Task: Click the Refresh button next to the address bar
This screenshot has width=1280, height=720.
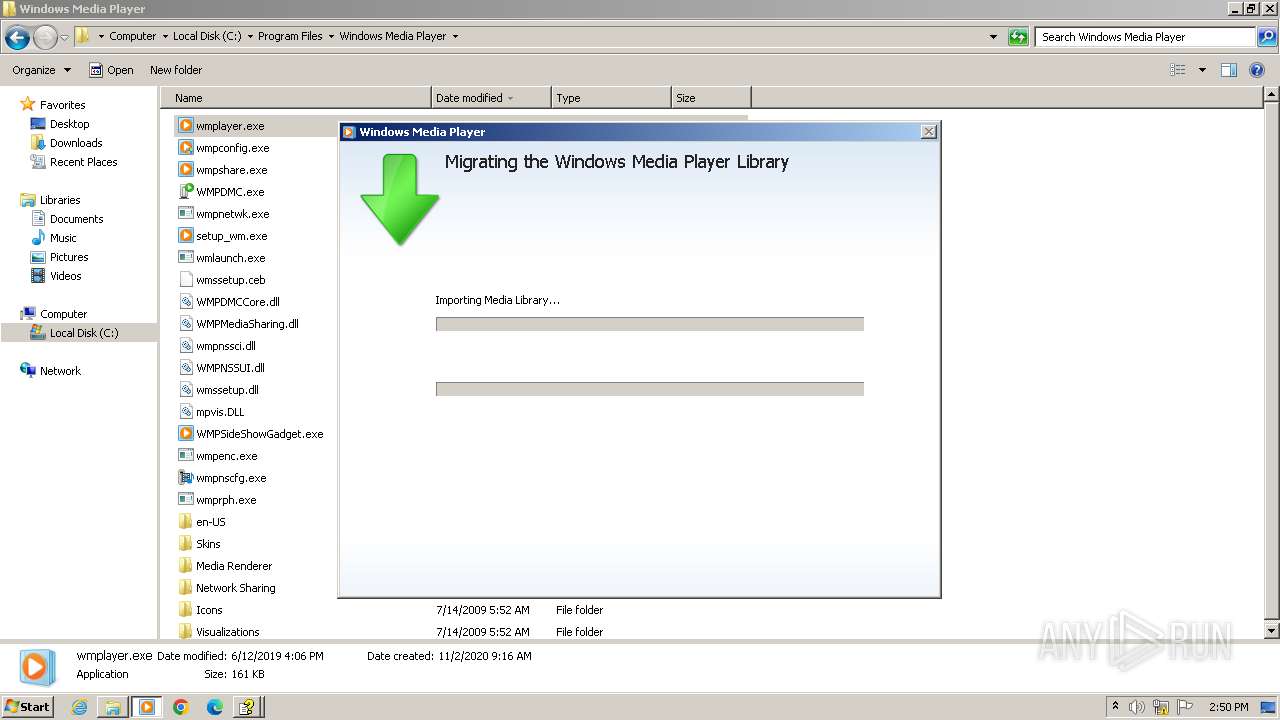Action: [1018, 37]
